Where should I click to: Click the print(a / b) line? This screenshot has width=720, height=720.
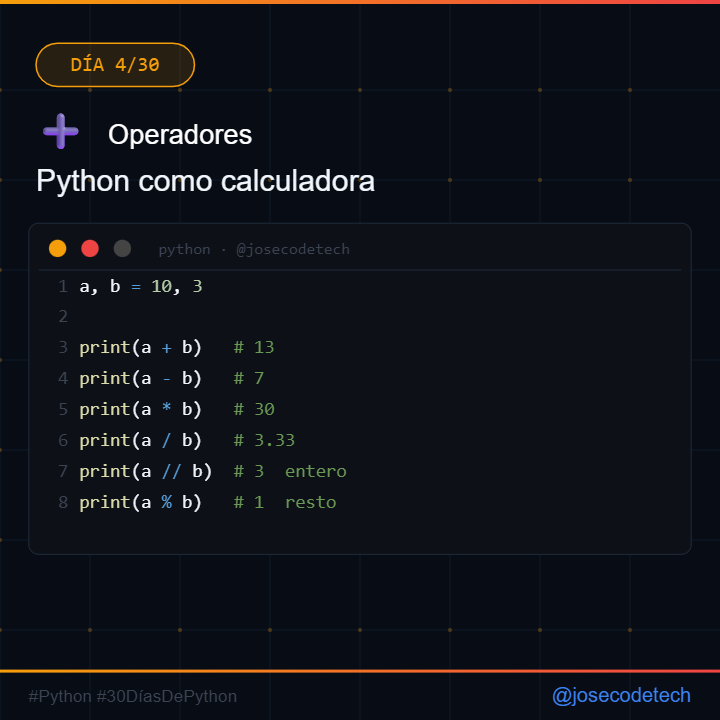(x=187, y=441)
